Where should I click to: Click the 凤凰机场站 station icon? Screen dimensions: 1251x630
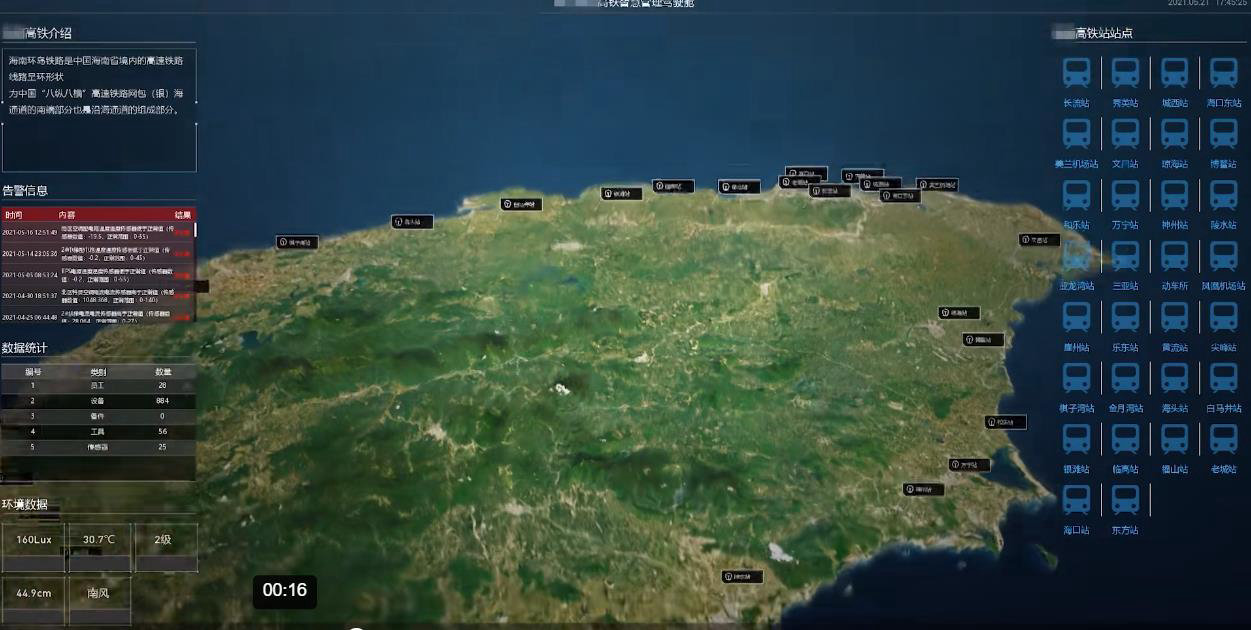(x=1223, y=257)
